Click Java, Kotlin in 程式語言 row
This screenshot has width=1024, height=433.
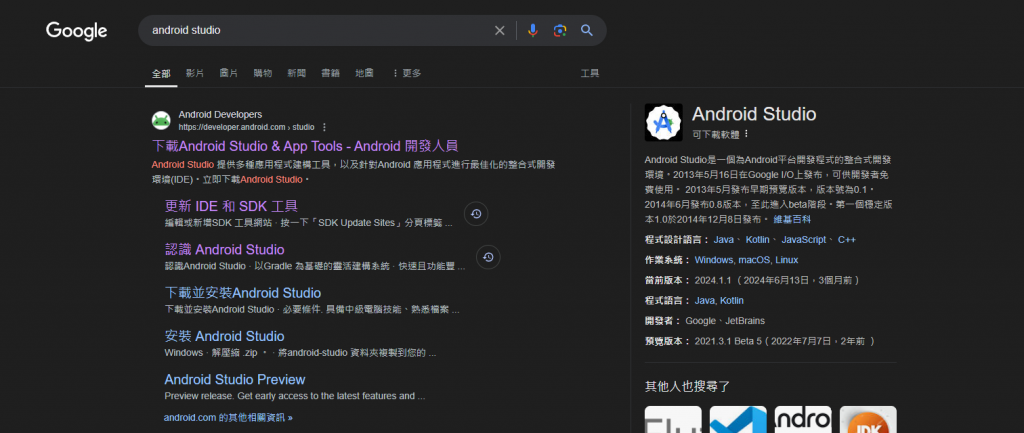coord(719,300)
